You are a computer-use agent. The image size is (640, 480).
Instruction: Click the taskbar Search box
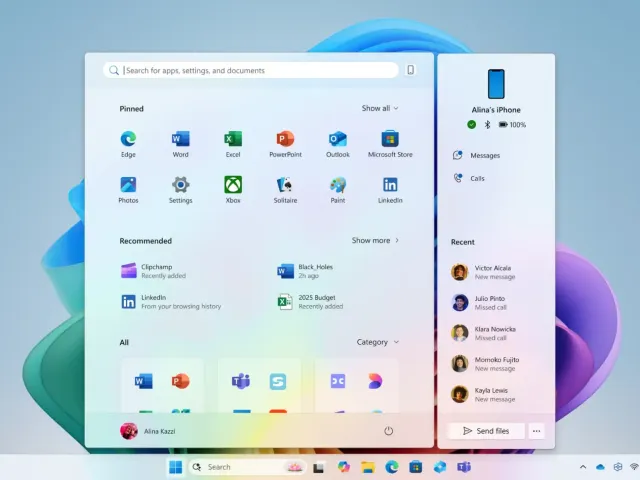coord(247,467)
